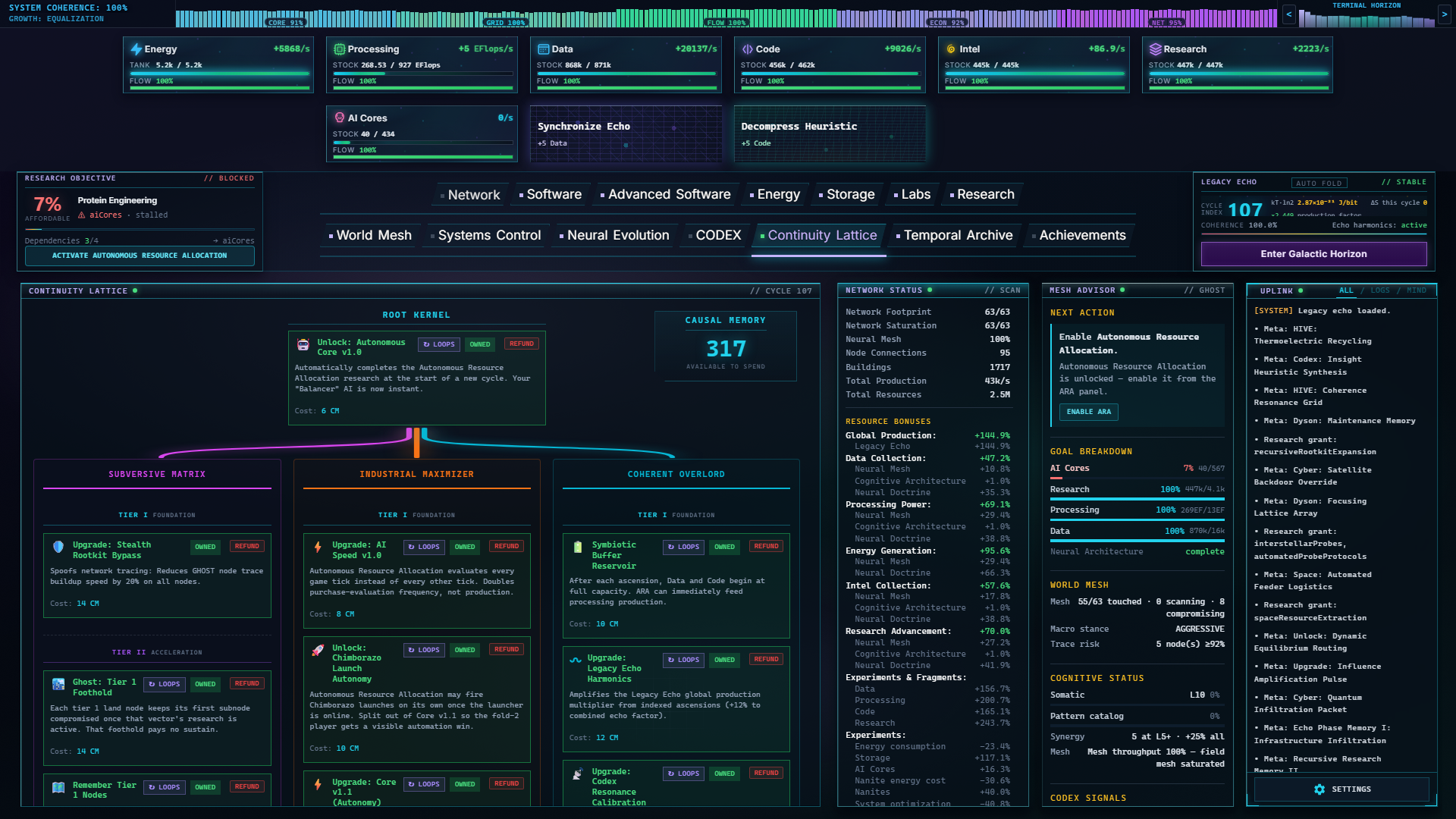Toggle the Auto Fold option
Screen dimensions: 1456x819
[x=1320, y=183]
